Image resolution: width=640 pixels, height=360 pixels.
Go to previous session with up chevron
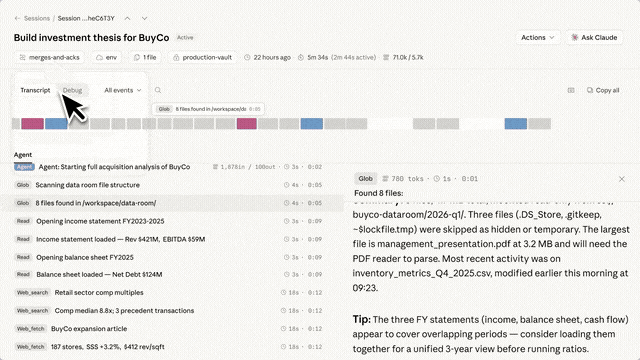[x=127, y=18]
